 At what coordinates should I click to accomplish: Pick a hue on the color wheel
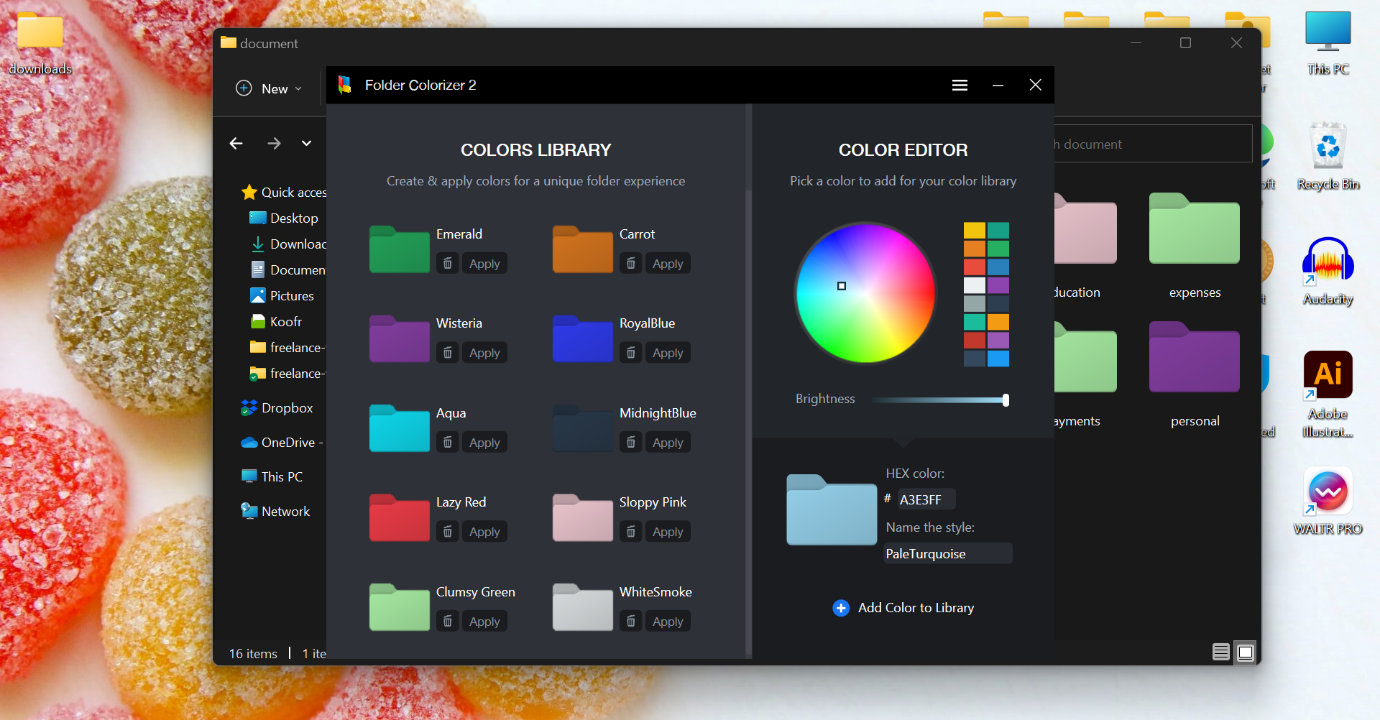(x=865, y=293)
